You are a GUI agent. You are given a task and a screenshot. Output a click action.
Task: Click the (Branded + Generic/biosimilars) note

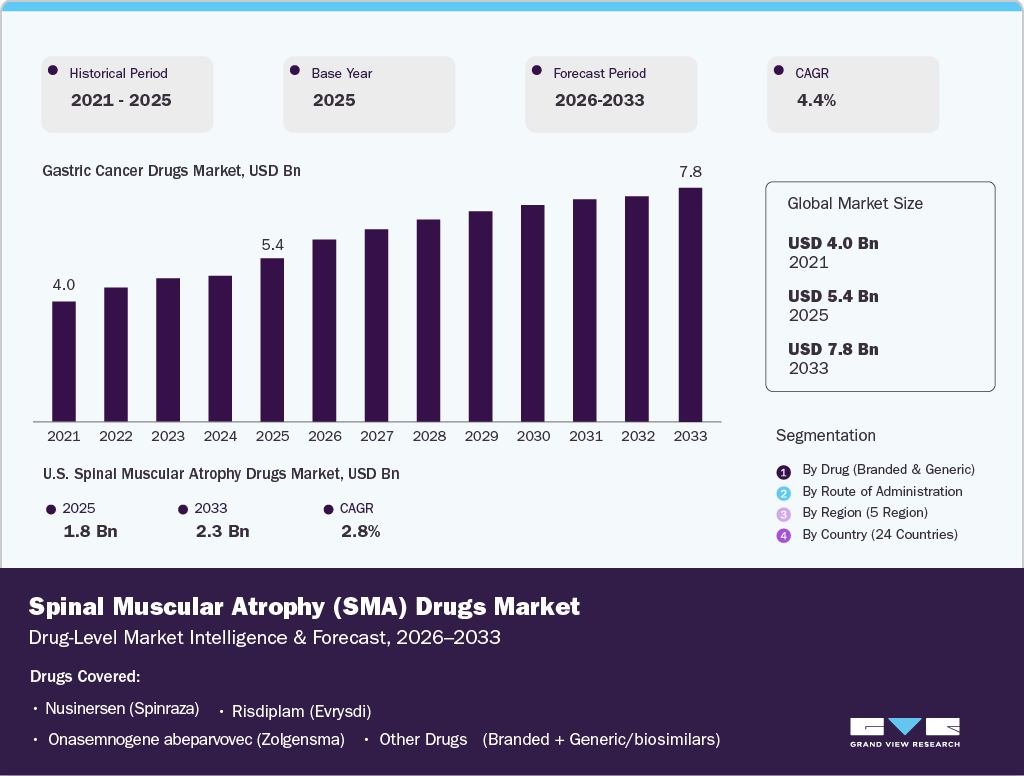(x=601, y=739)
